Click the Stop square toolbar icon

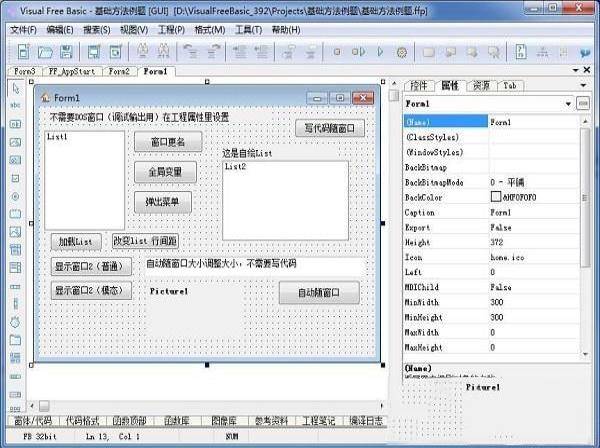coord(337,52)
